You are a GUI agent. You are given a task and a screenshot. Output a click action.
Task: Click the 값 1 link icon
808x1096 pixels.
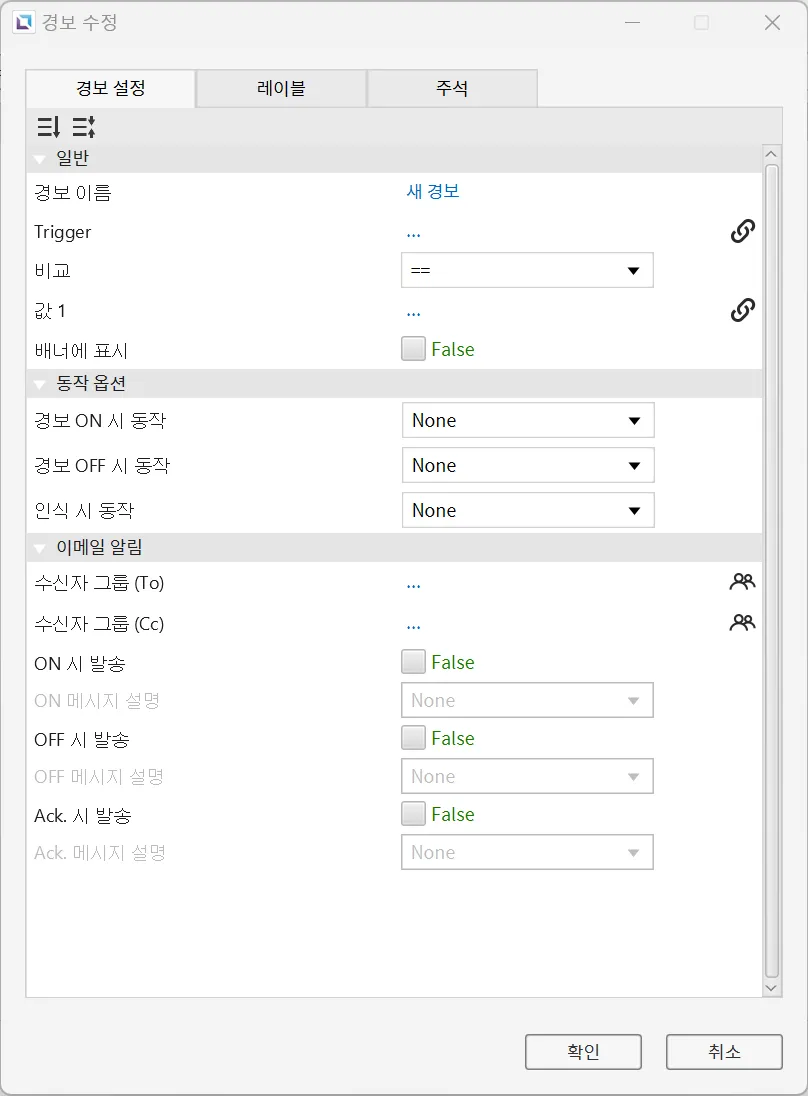[x=742, y=310]
